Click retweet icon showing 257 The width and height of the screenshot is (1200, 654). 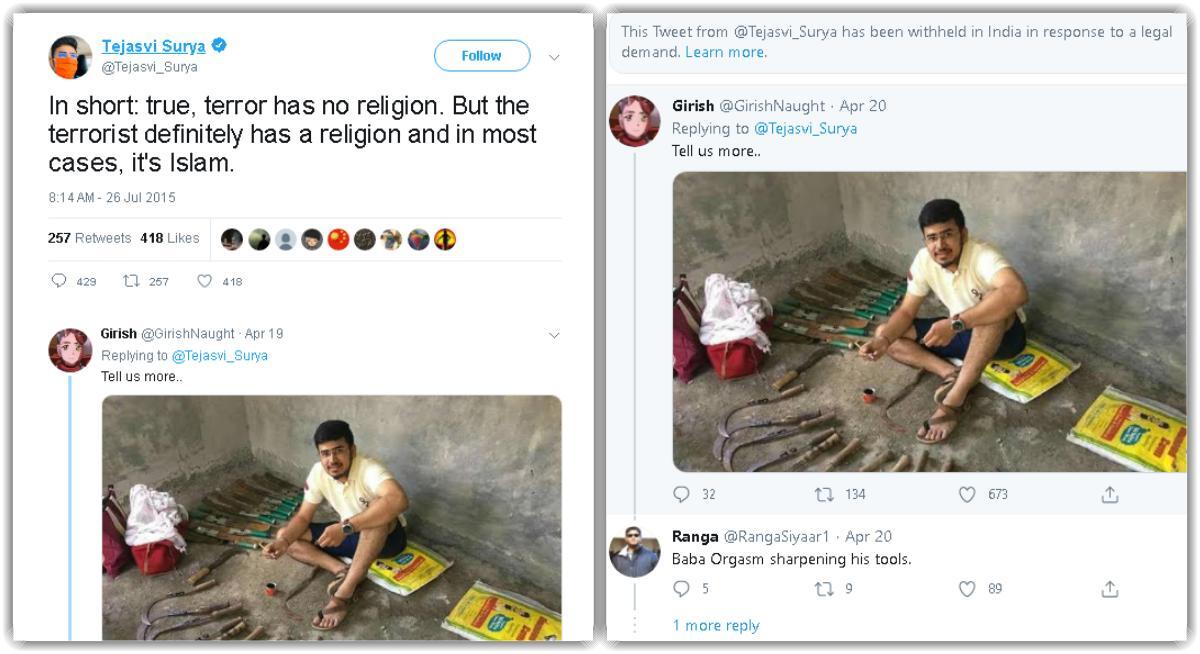(131, 281)
